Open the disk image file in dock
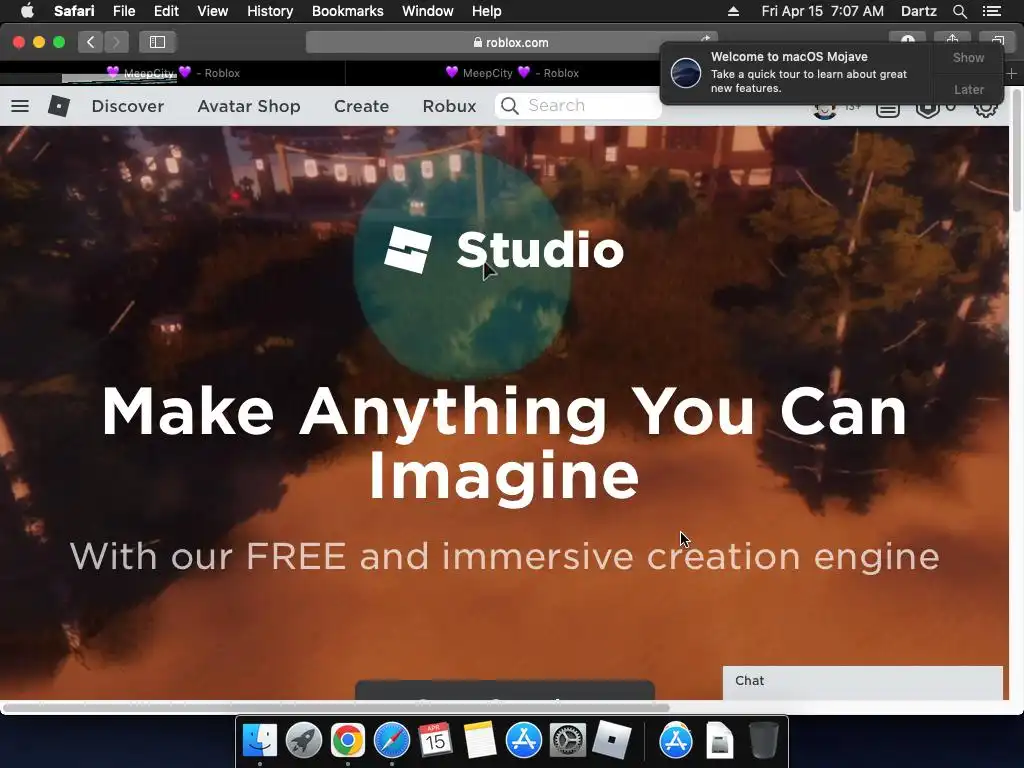The width and height of the screenshot is (1024, 768). point(720,741)
